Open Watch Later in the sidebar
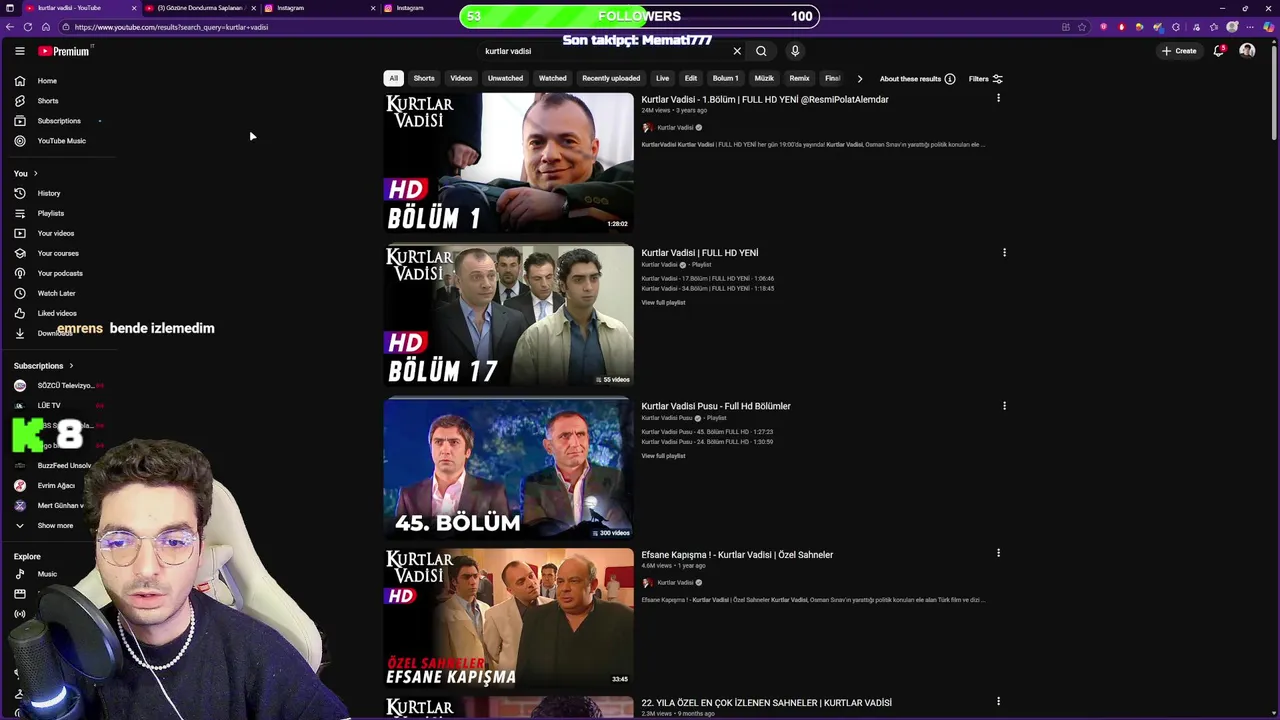This screenshot has width=1280, height=720. click(x=55, y=293)
